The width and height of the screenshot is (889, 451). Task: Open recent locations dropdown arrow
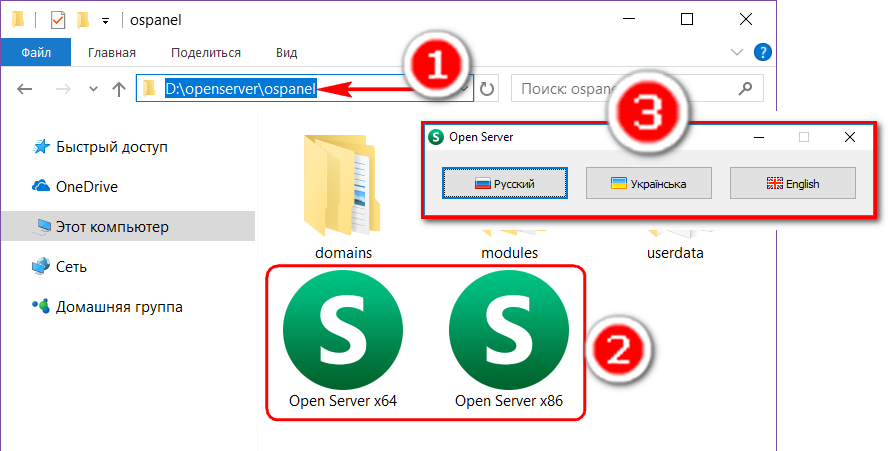coord(94,89)
